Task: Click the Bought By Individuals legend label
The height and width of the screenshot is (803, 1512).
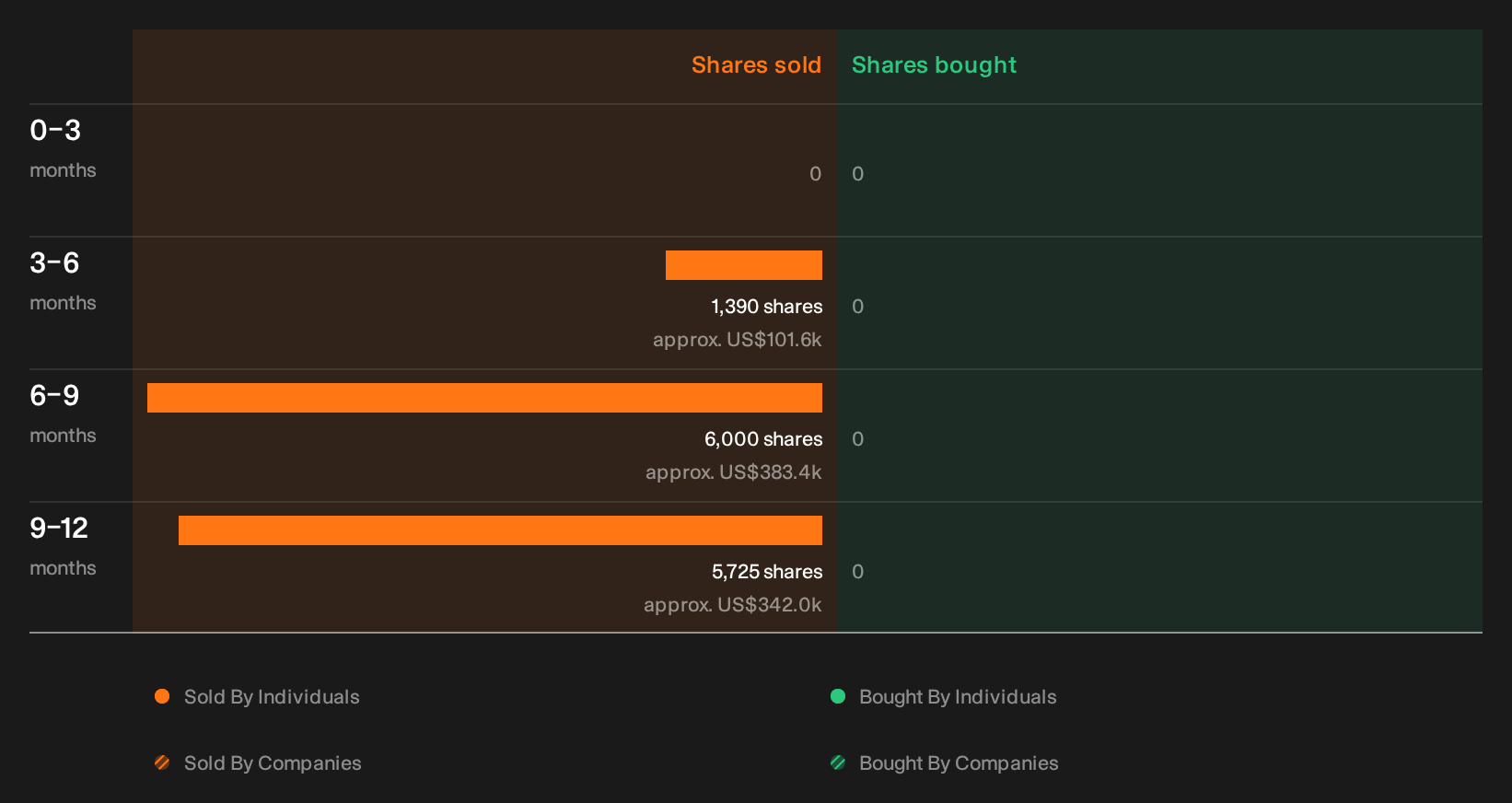Action: click(958, 697)
